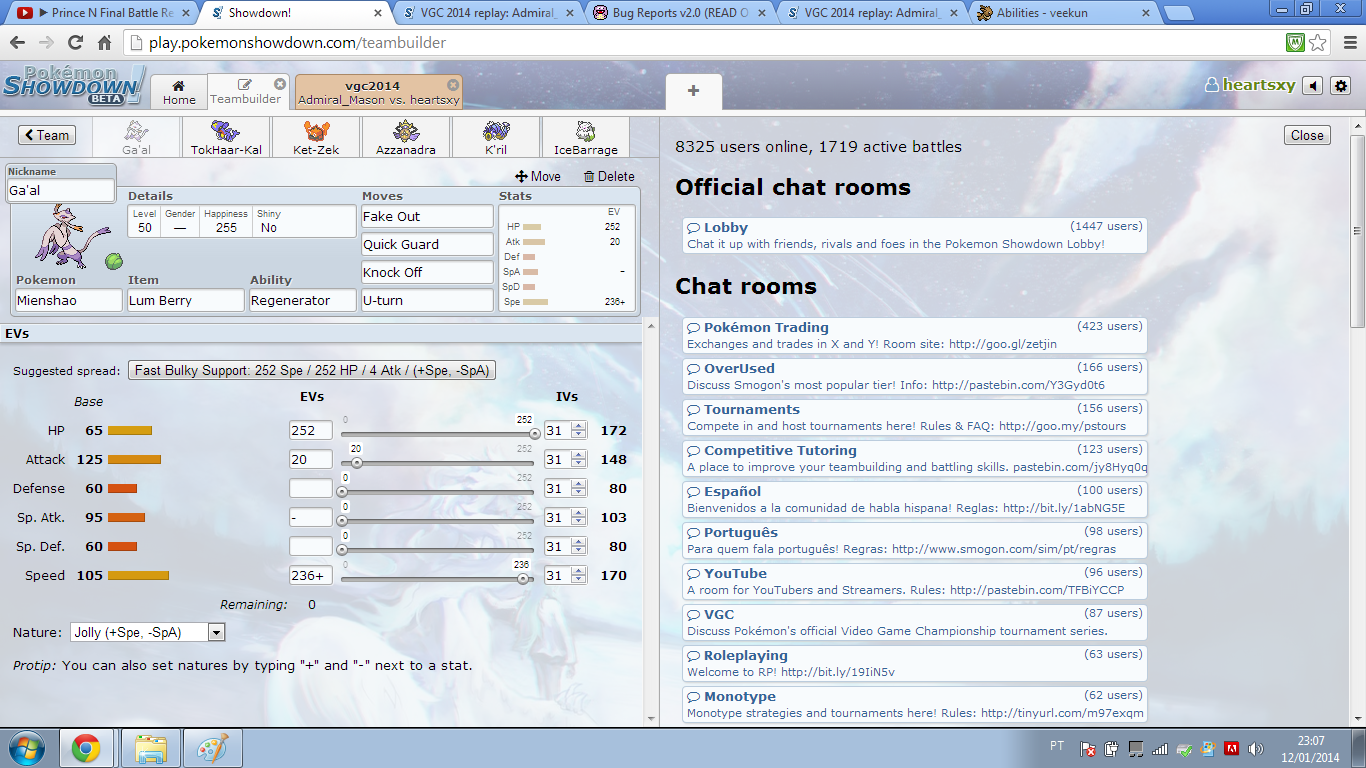Screen dimensions: 1366x768
Task: Bookmark this page with the star icon
Action: [x=1318, y=43]
